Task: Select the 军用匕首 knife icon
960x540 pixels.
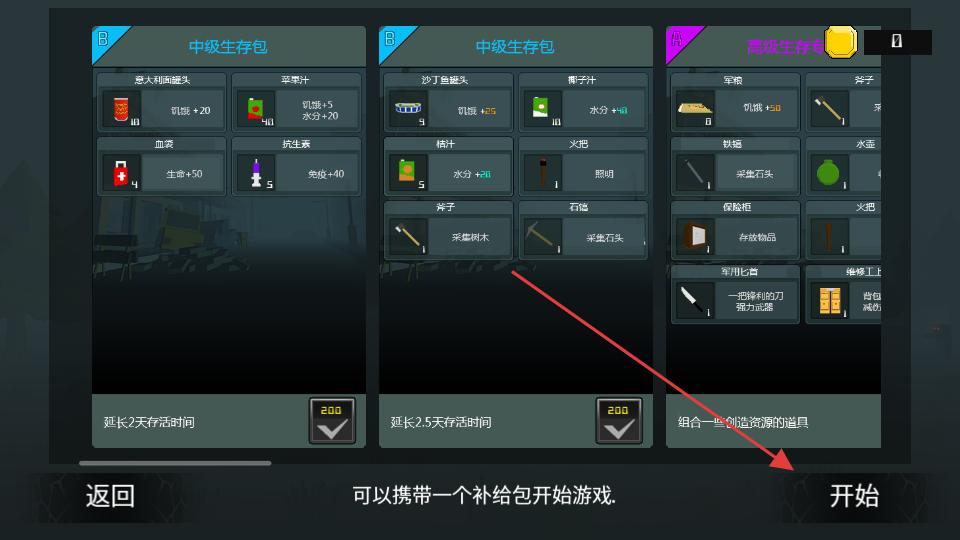Action: tap(691, 300)
